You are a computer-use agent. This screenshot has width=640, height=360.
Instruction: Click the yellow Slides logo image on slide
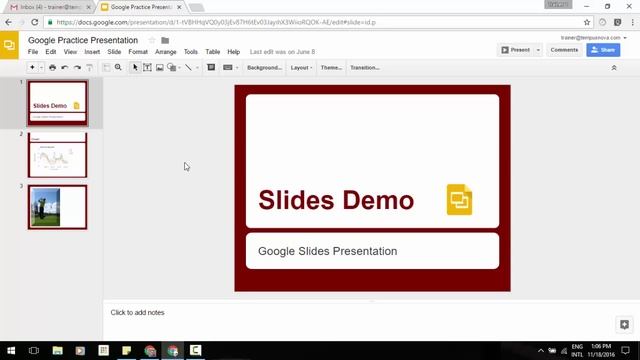pyautogui.click(x=460, y=200)
